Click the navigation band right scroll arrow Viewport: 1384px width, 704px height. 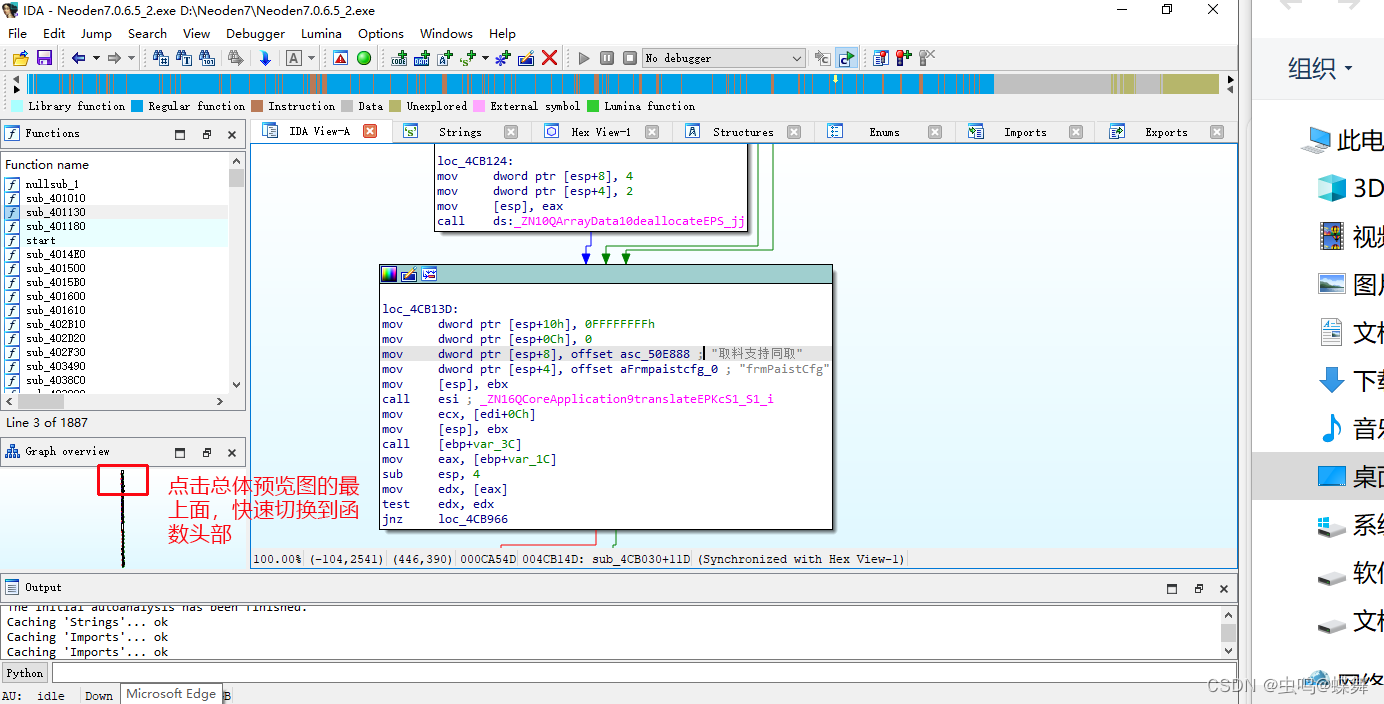pyautogui.click(x=1231, y=79)
